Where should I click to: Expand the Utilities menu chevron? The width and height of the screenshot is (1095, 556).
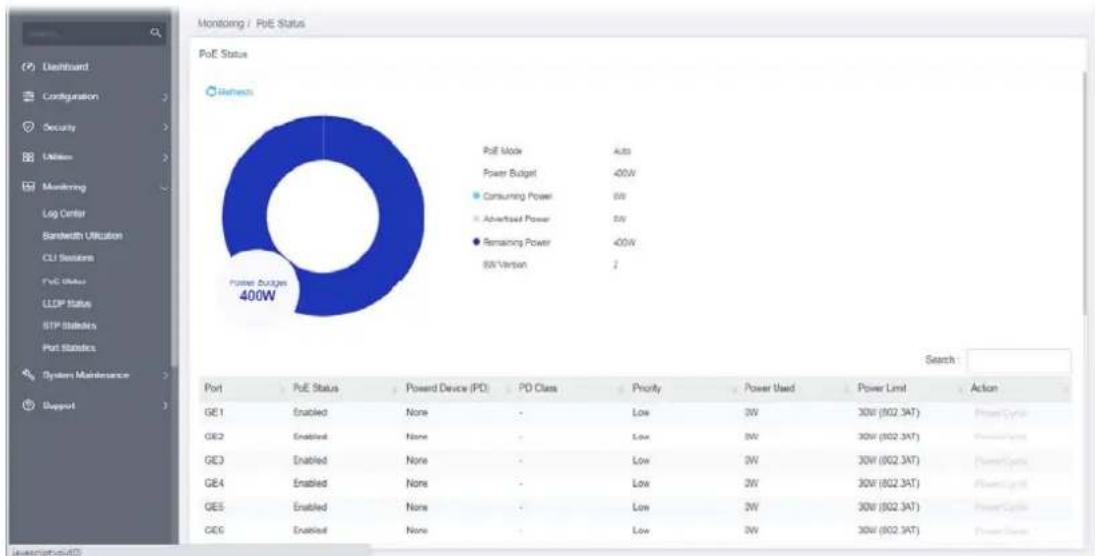tap(165, 158)
